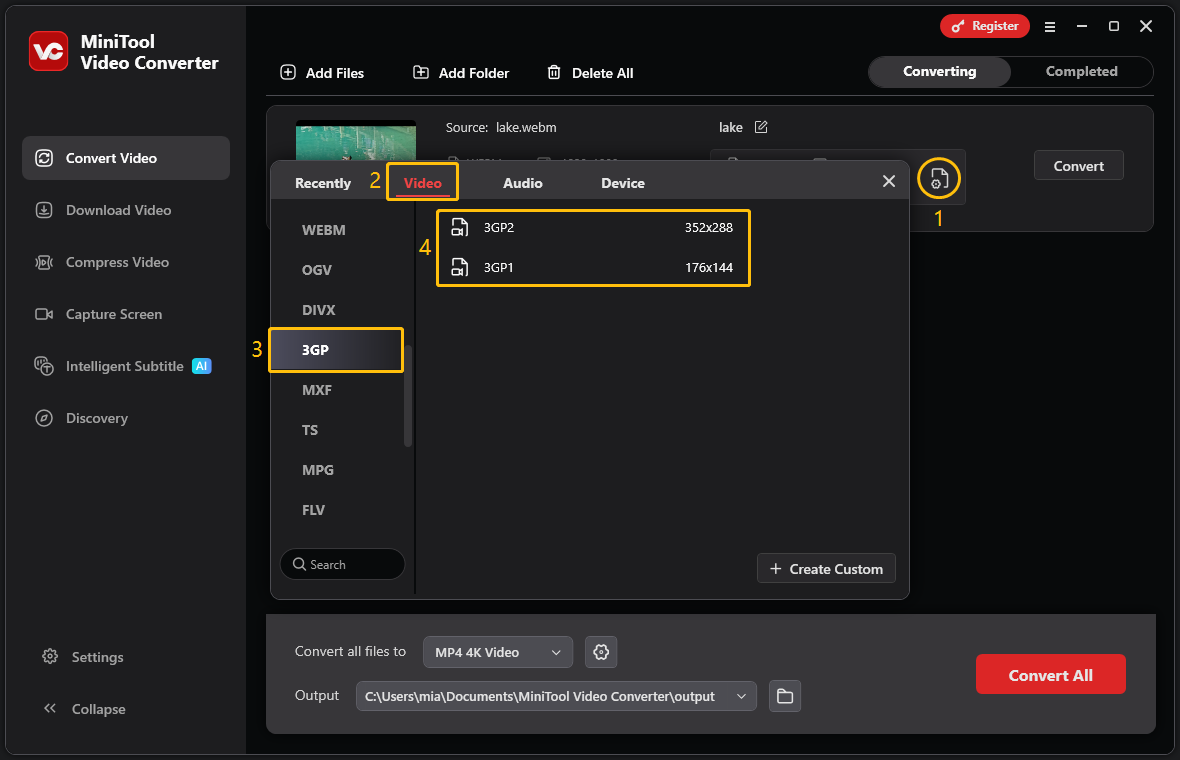Click the Convert button for lake
The height and width of the screenshot is (760, 1180).
pos(1078,166)
